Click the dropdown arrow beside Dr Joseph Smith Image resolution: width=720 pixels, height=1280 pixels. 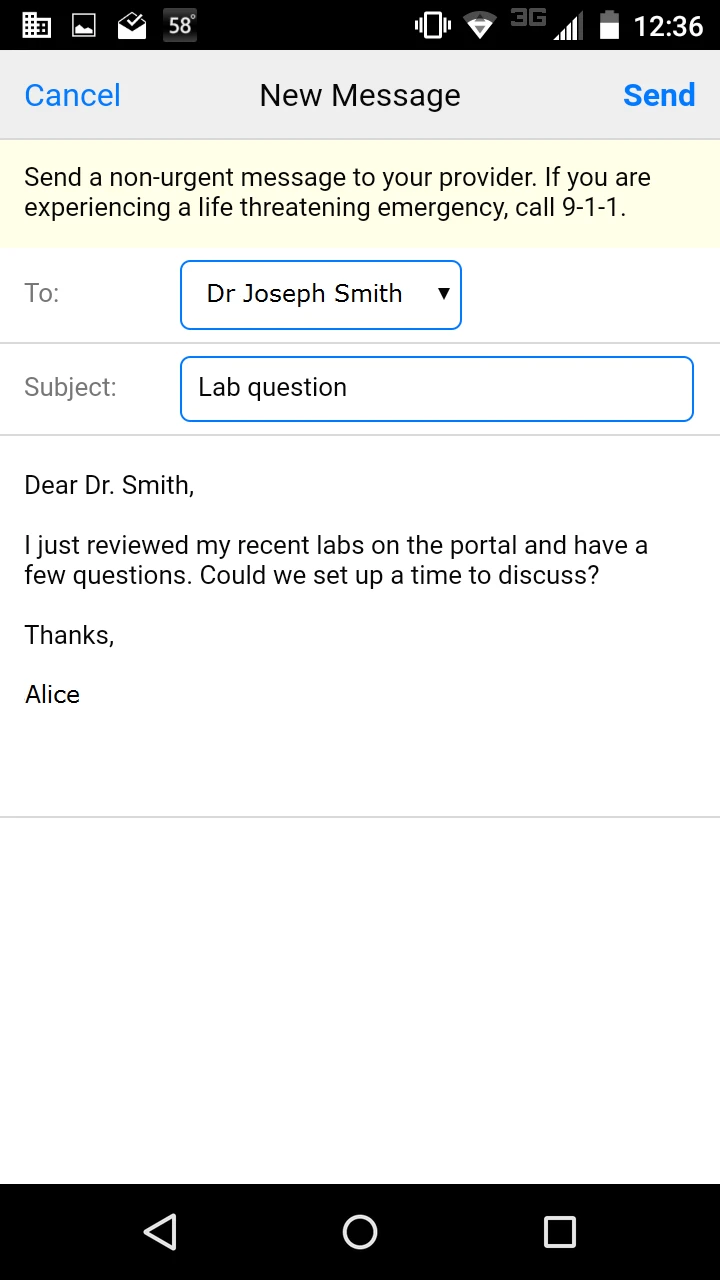pos(444,294)
